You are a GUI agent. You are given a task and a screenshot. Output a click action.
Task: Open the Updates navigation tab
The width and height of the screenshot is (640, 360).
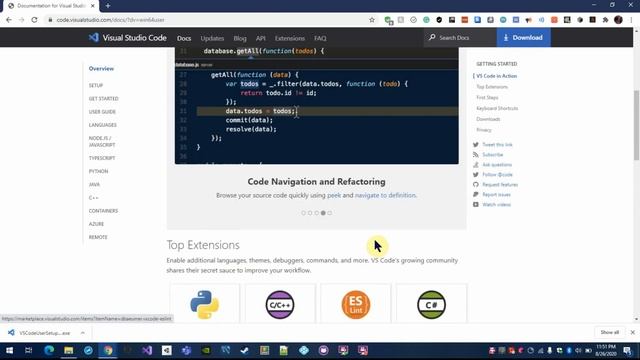click(212, 38)
